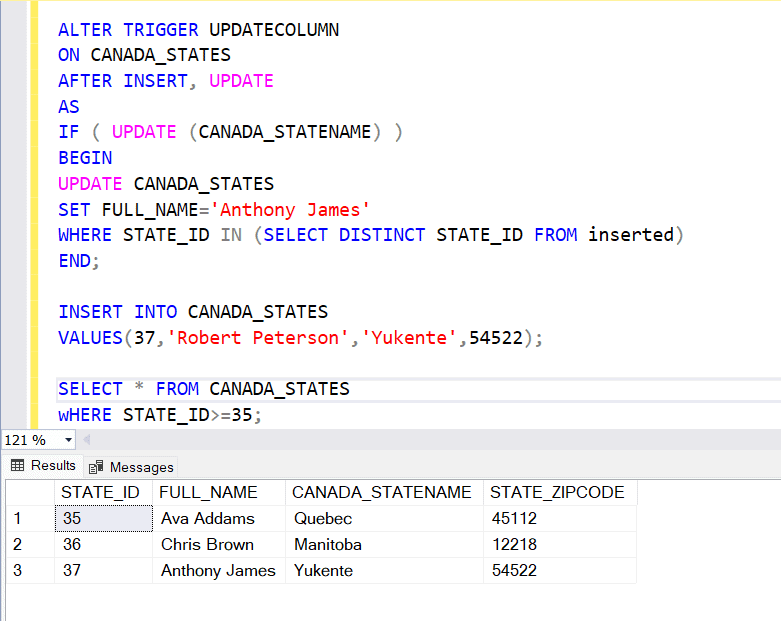Click the zipcode 45112 cell

pos(560,518)
